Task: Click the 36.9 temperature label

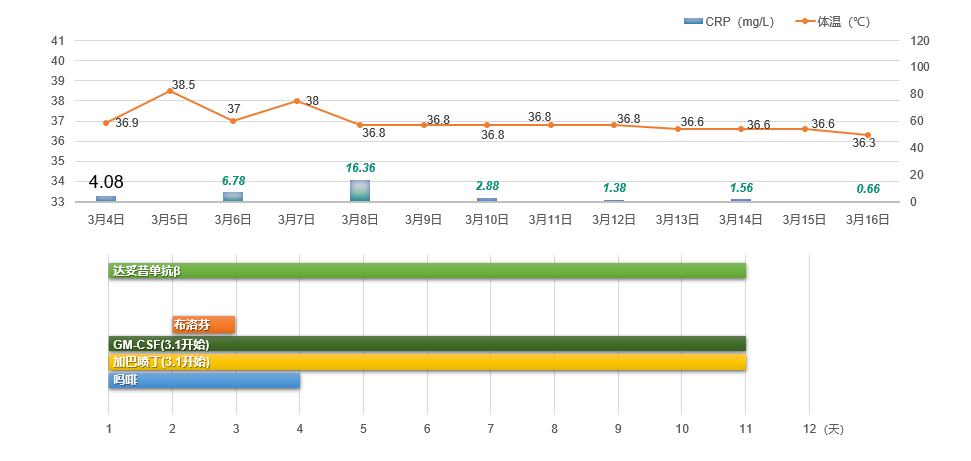Action: pos(127,123)
